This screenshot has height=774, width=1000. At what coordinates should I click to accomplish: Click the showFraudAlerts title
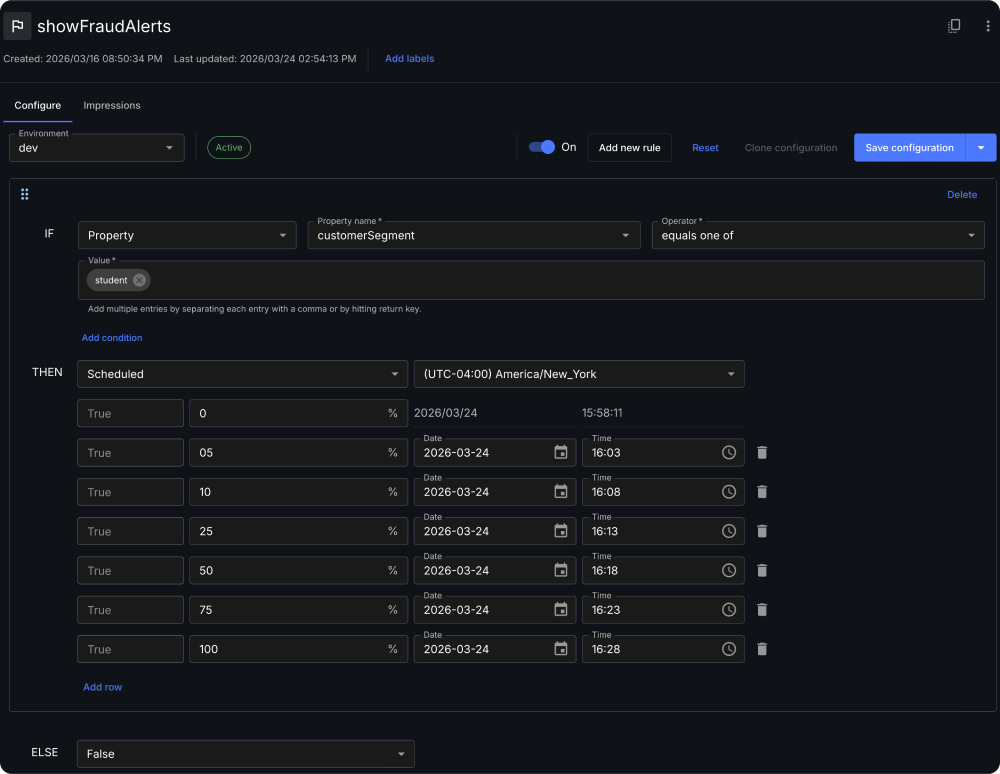(104, 26)
